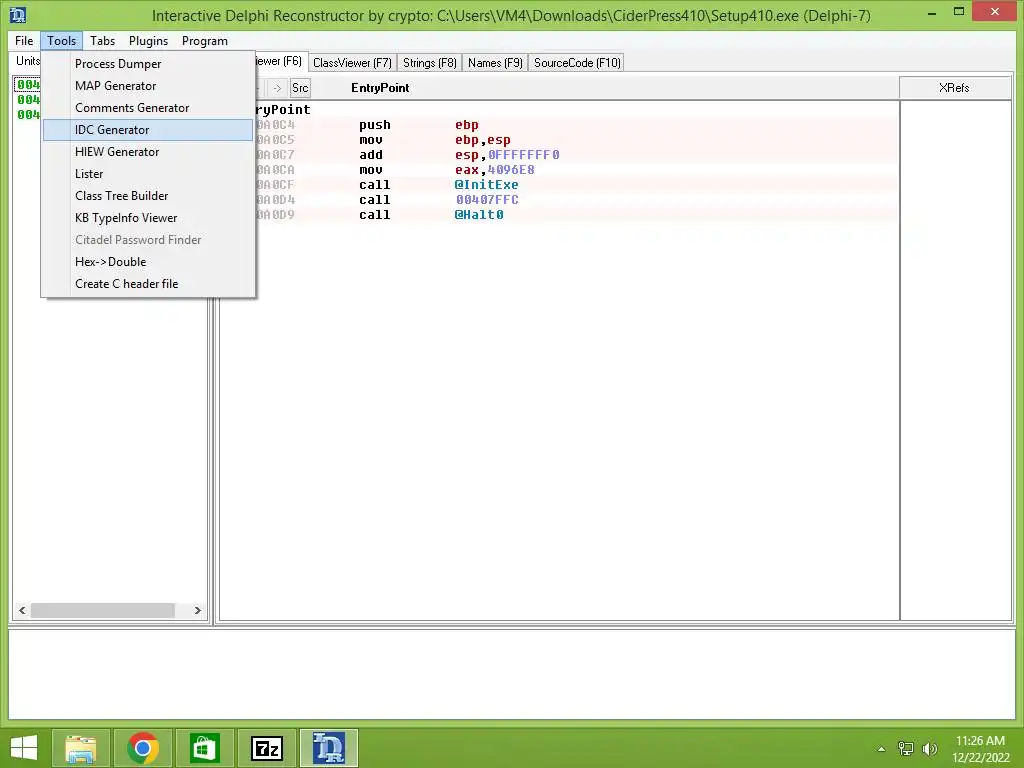Switch to the Names (F9) tab
Screen dimensions: 1024x768
pyautogui.click(x=495, y=63)
